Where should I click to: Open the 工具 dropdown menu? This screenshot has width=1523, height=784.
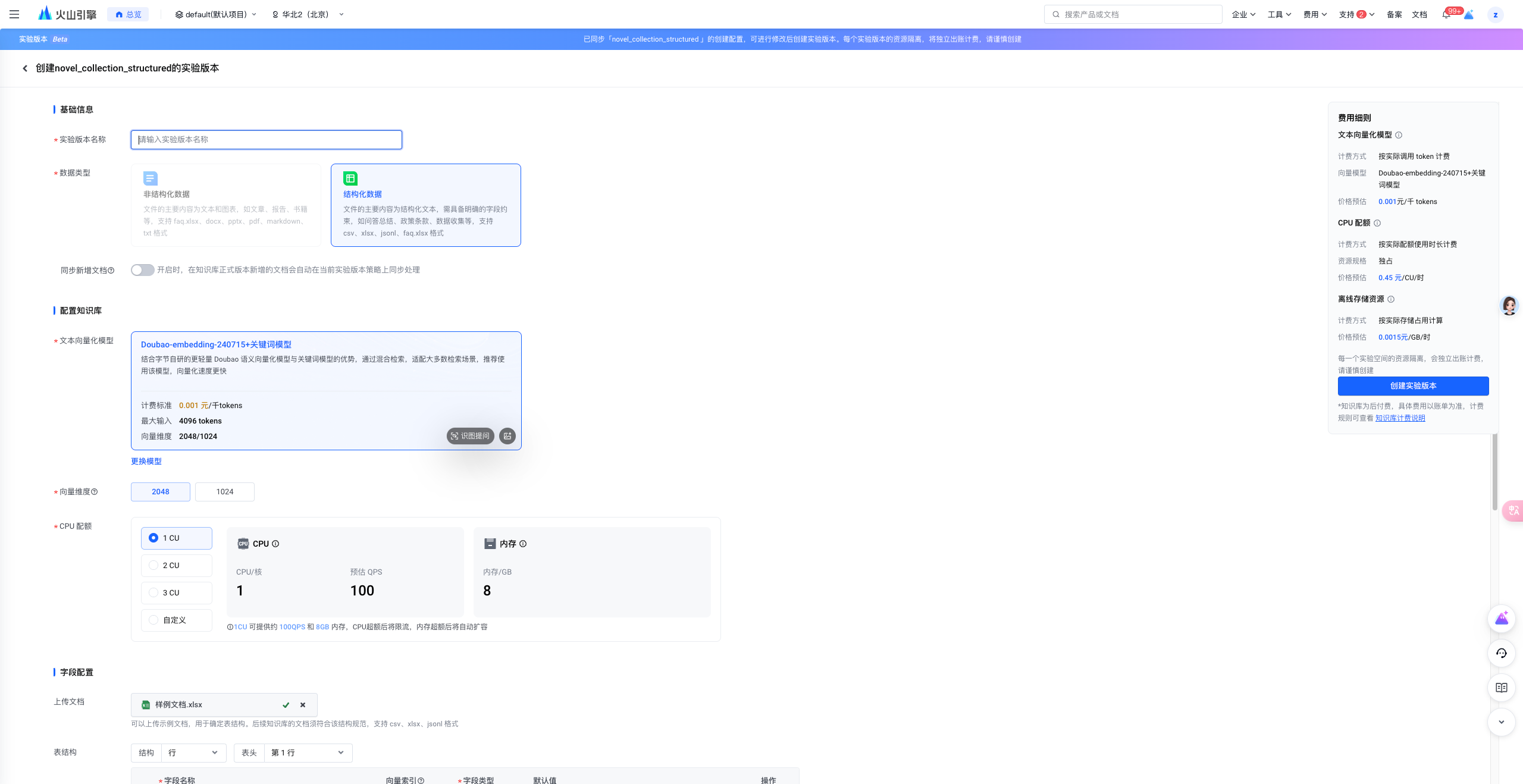click(1279, 14)
